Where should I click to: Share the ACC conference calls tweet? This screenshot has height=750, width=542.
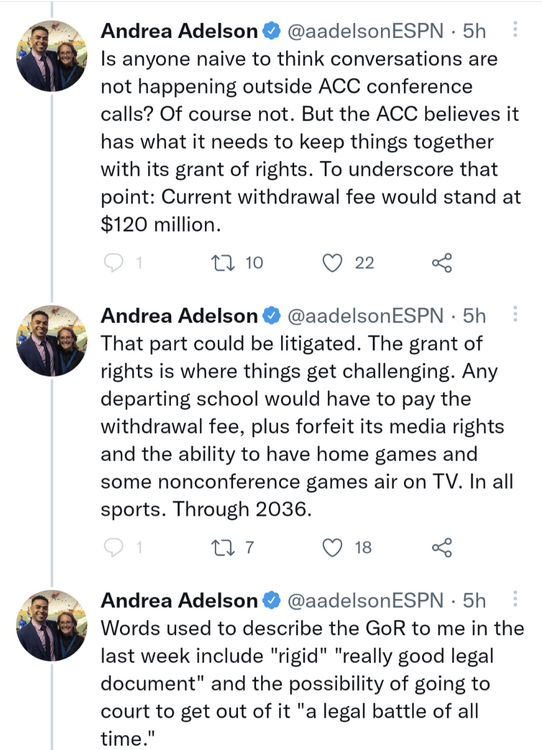click(442, 263)
